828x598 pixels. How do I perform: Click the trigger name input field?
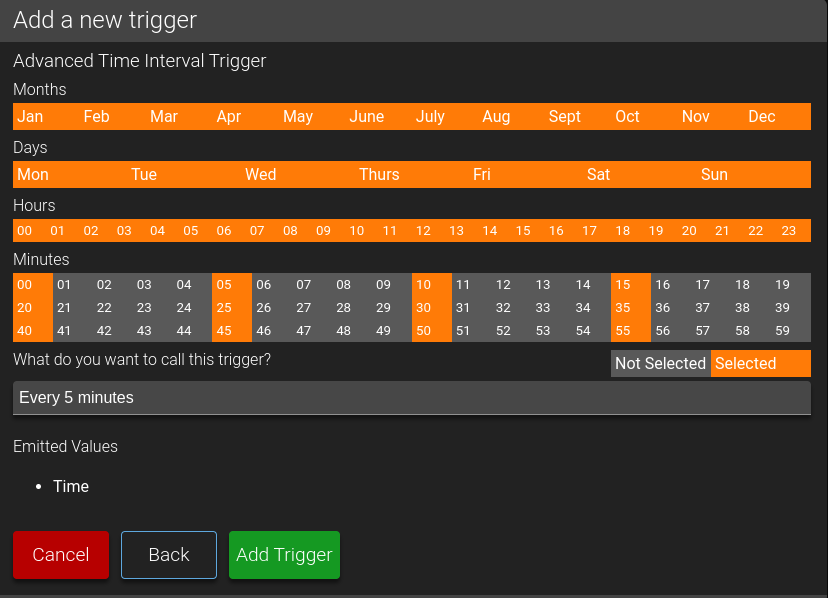411,398
